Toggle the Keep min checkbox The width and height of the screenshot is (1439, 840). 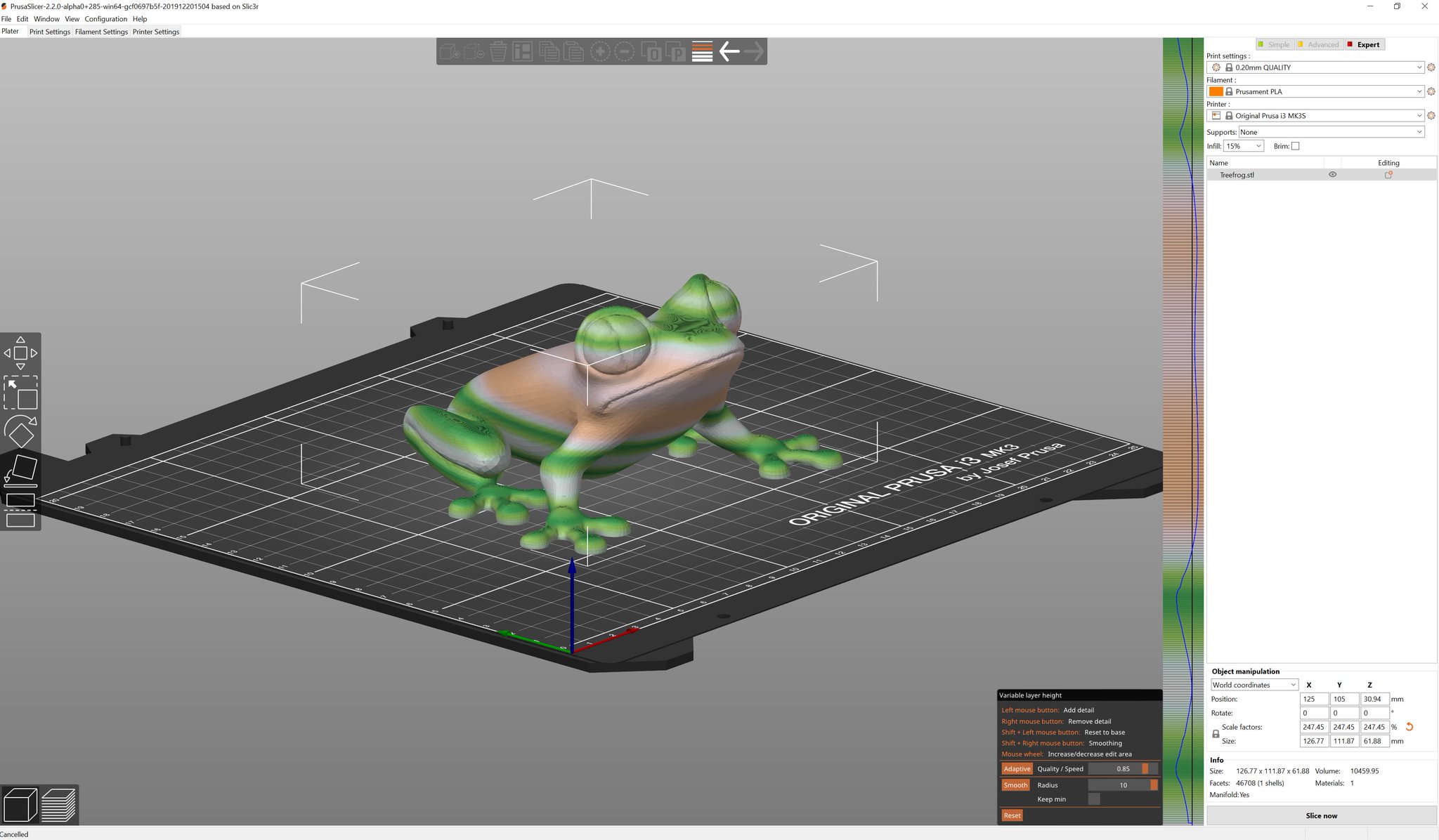coord(1094,799)
